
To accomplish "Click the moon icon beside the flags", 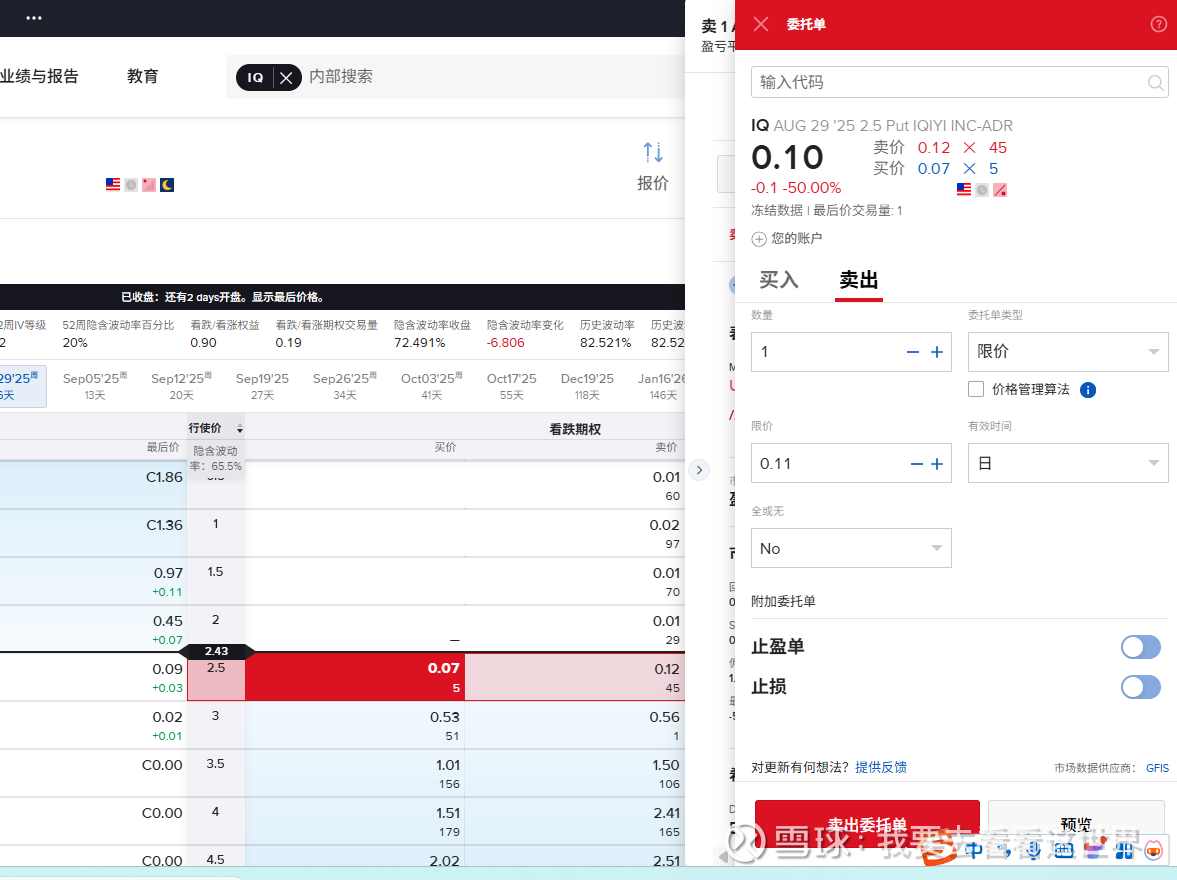I will pyautogui.click(x=167, y=185).
